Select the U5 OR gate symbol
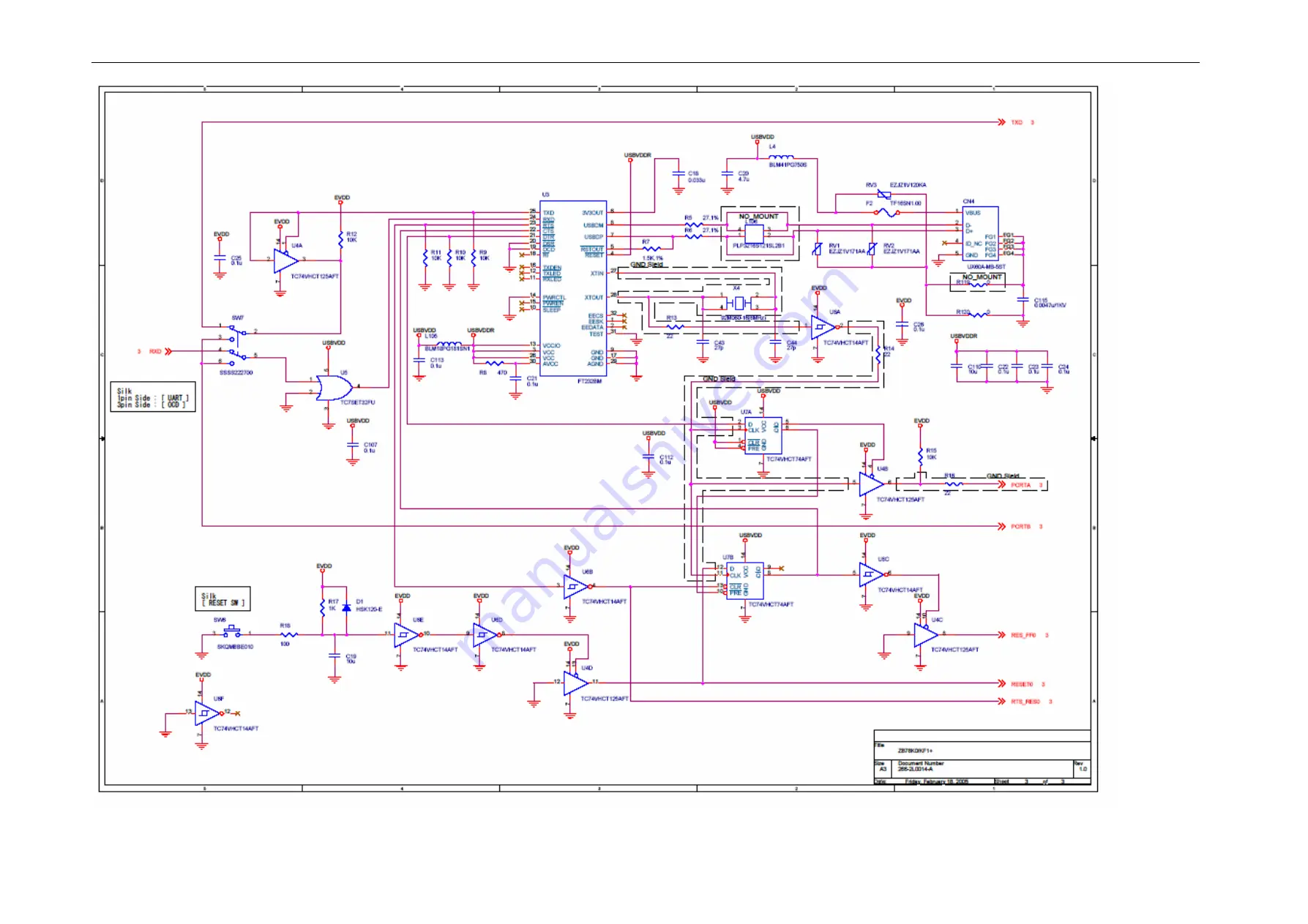Viewport: 1308px width, 924px height. click(x=335, y=387)
